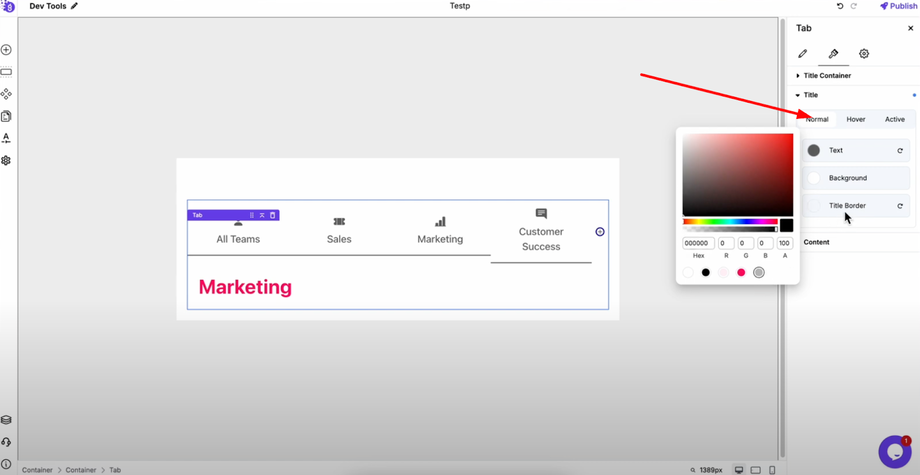Reset the Text color with its refresh icon
Viewport: 920px width, 475px height.
(x=900, y=151)
